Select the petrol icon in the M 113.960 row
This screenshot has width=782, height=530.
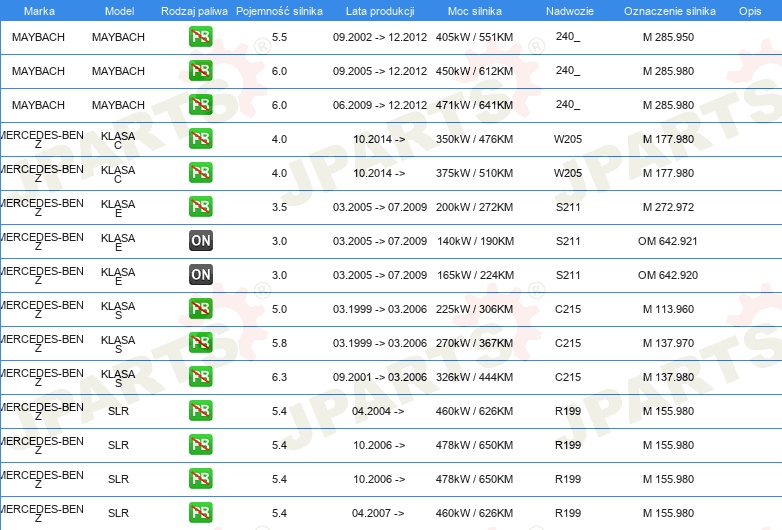click(x=200, y=309)
